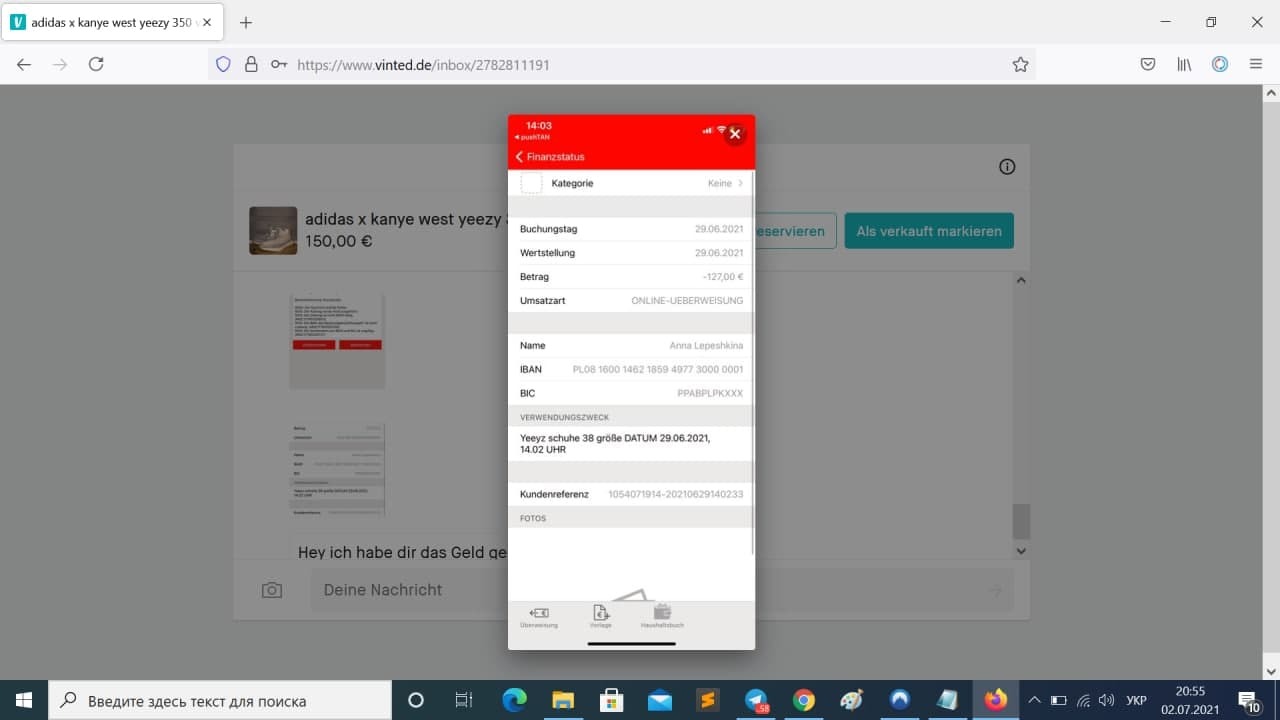Save the page to Pocket
The width and height of the screenshot is (1280, 720).
pos(1148,64)
